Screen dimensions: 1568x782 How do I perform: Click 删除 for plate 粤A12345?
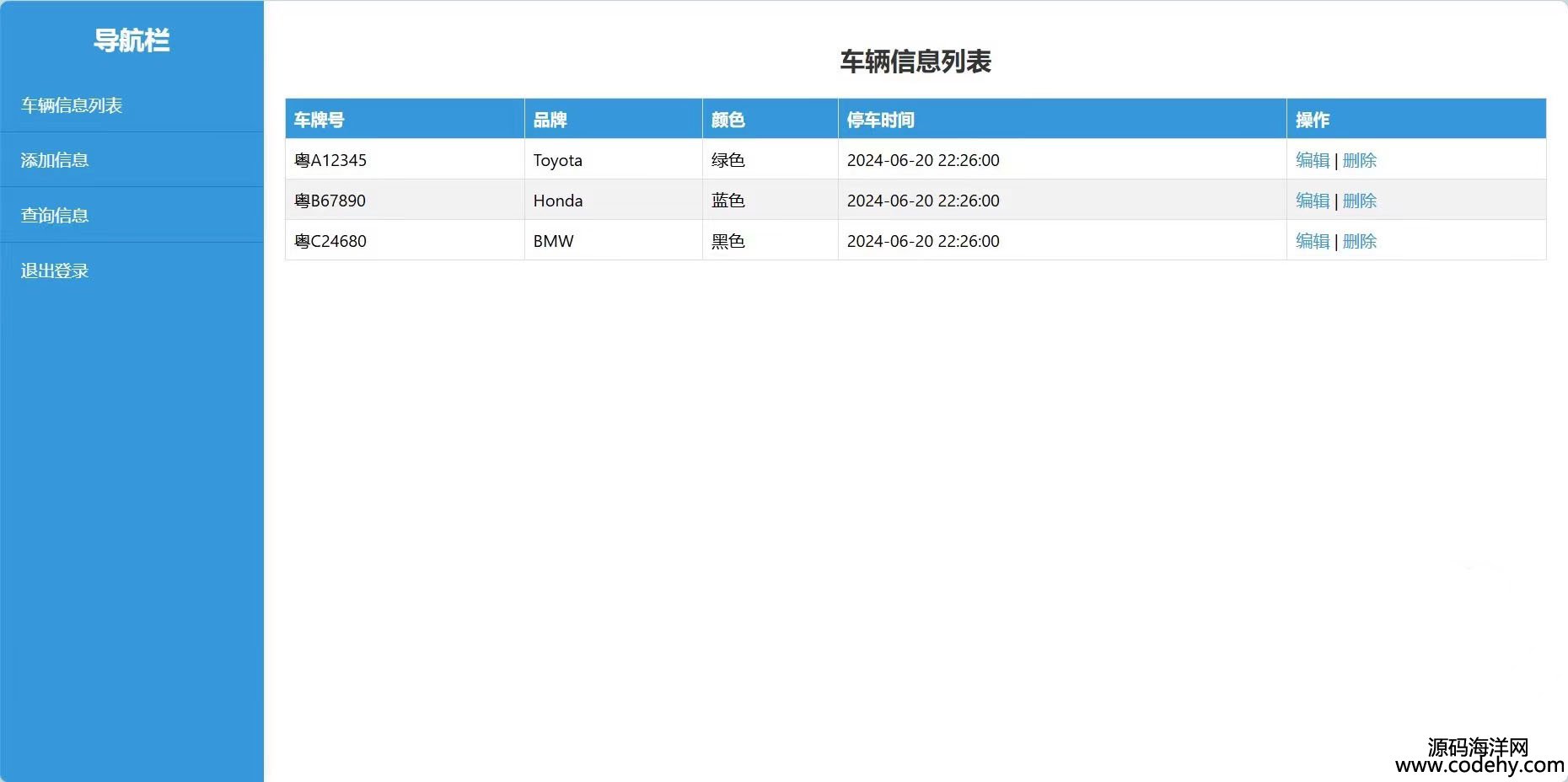(1359, 160)
